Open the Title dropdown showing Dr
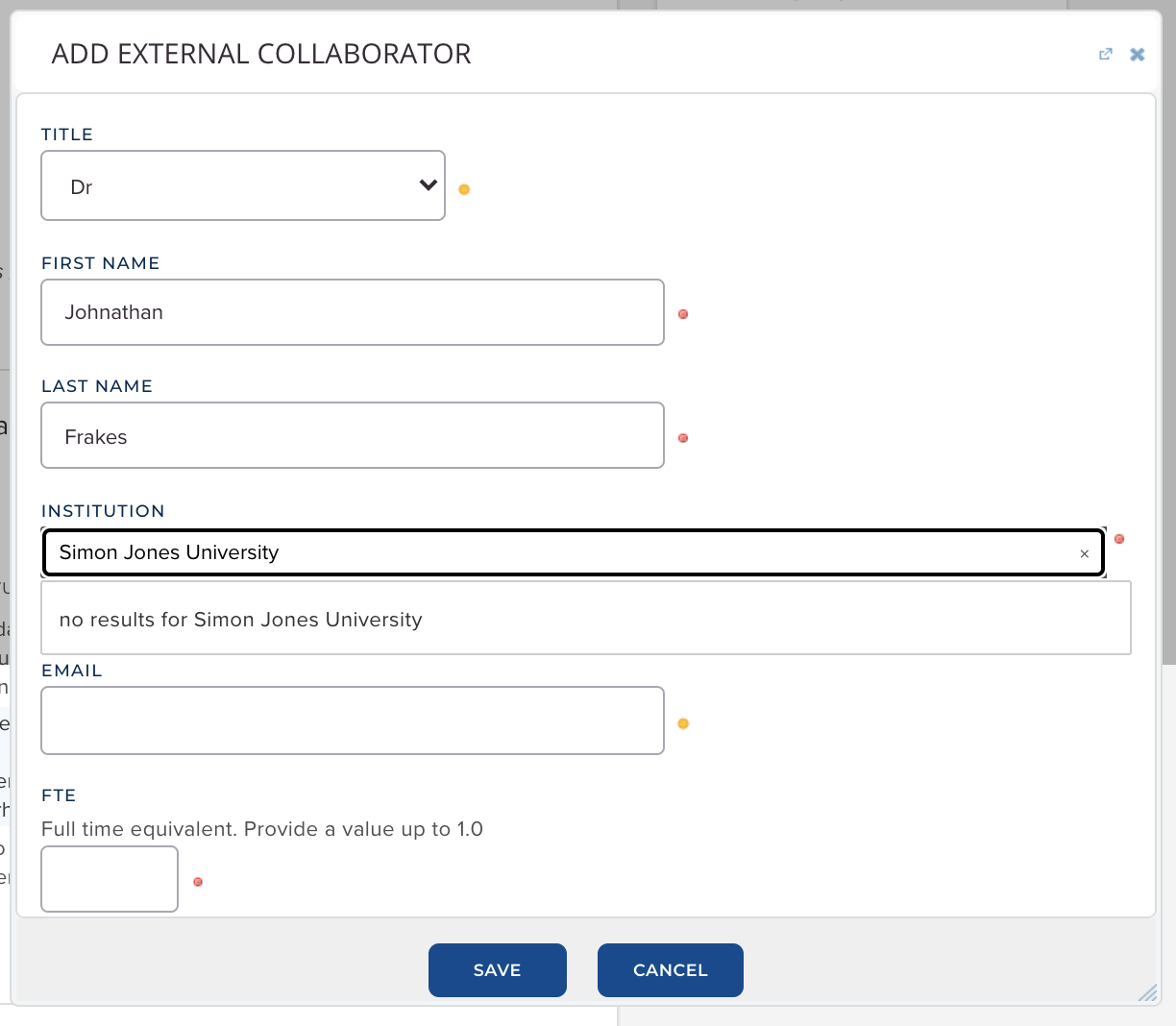The height and width of the screenshot is (1026, 1176). tap(242, 185)
